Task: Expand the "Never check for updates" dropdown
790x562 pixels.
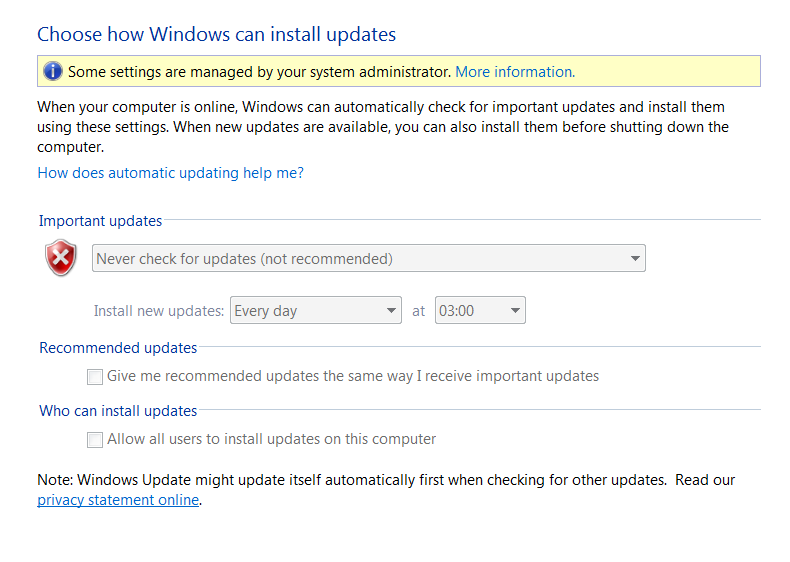Action: 368,259
